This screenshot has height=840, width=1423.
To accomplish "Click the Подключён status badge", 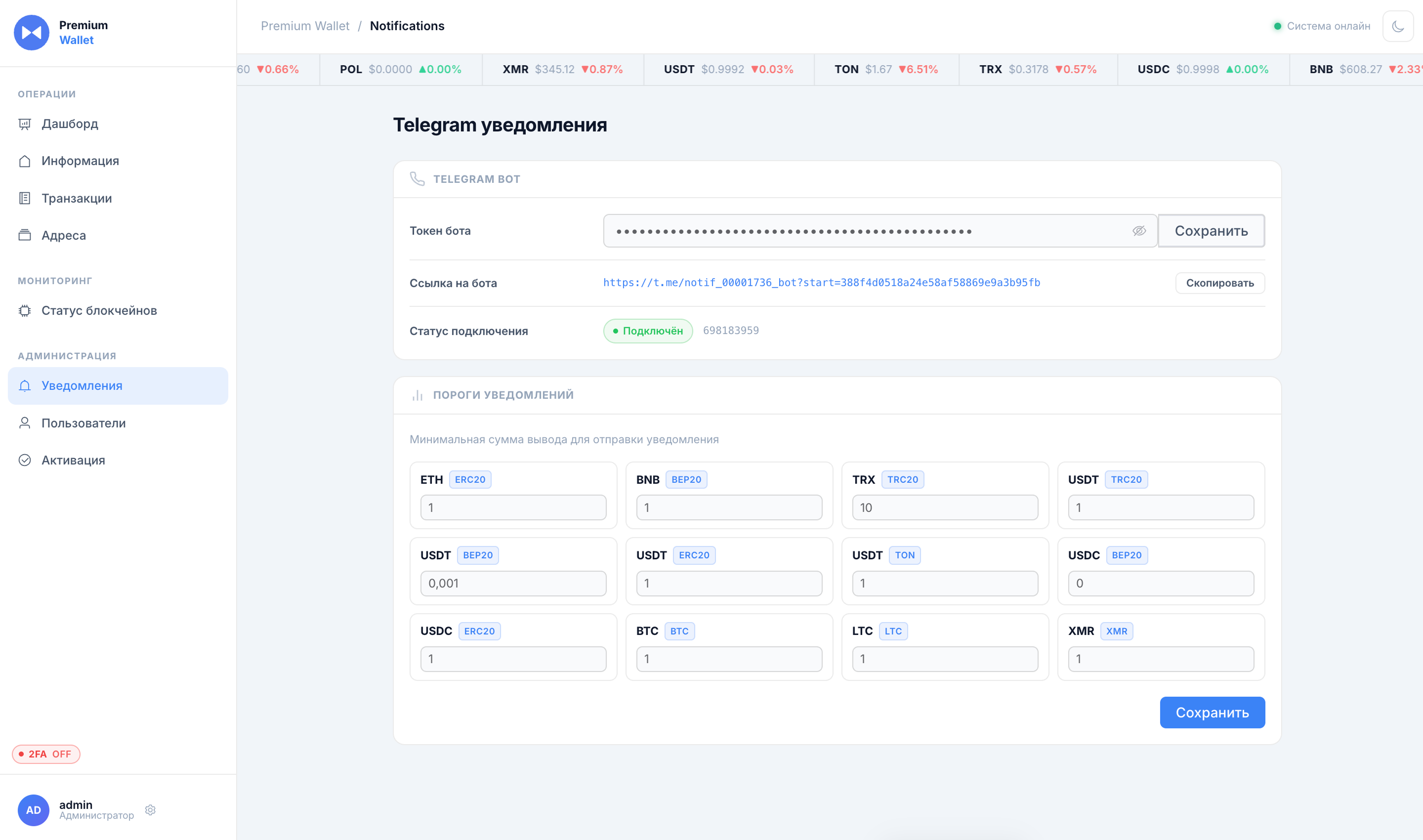I will [648, 331].
